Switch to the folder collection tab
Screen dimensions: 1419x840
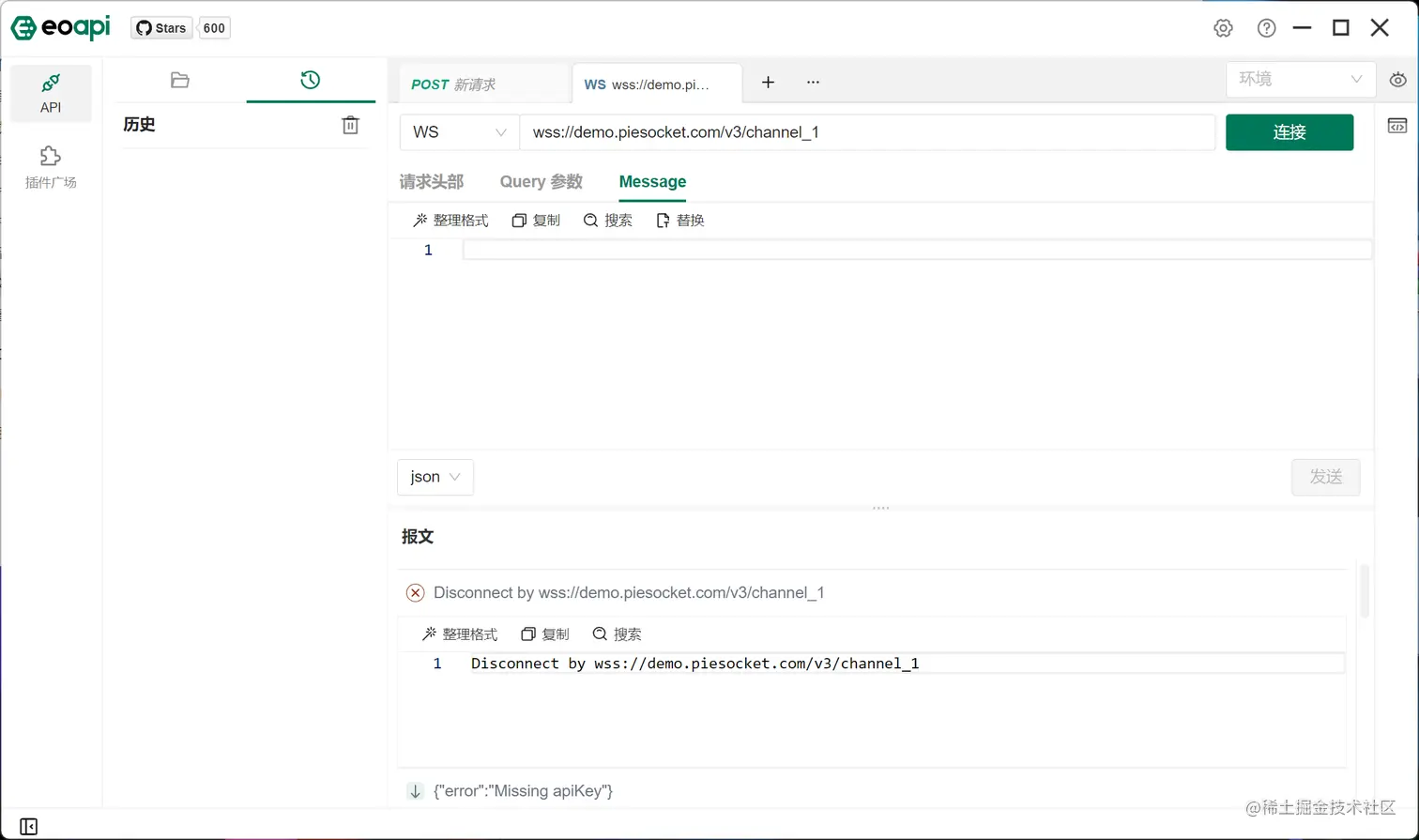pos(180,81)
